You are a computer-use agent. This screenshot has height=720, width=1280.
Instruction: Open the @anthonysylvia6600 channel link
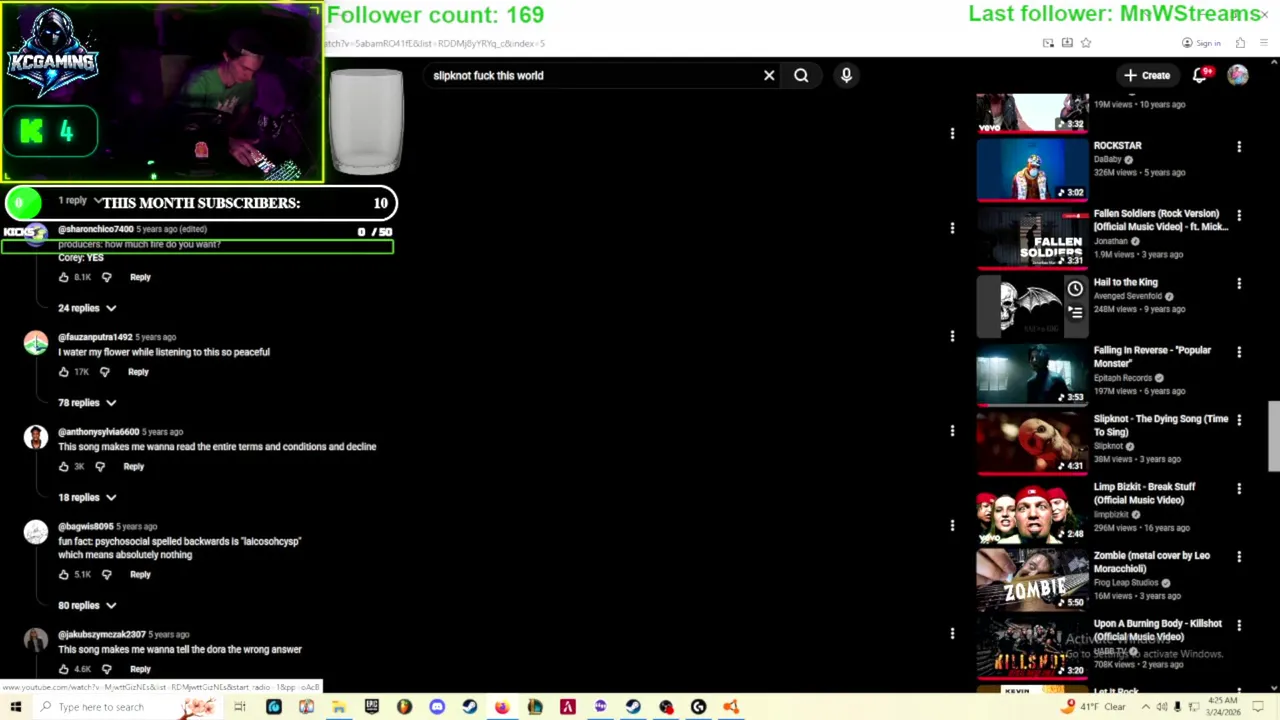(x=99, y=432)
